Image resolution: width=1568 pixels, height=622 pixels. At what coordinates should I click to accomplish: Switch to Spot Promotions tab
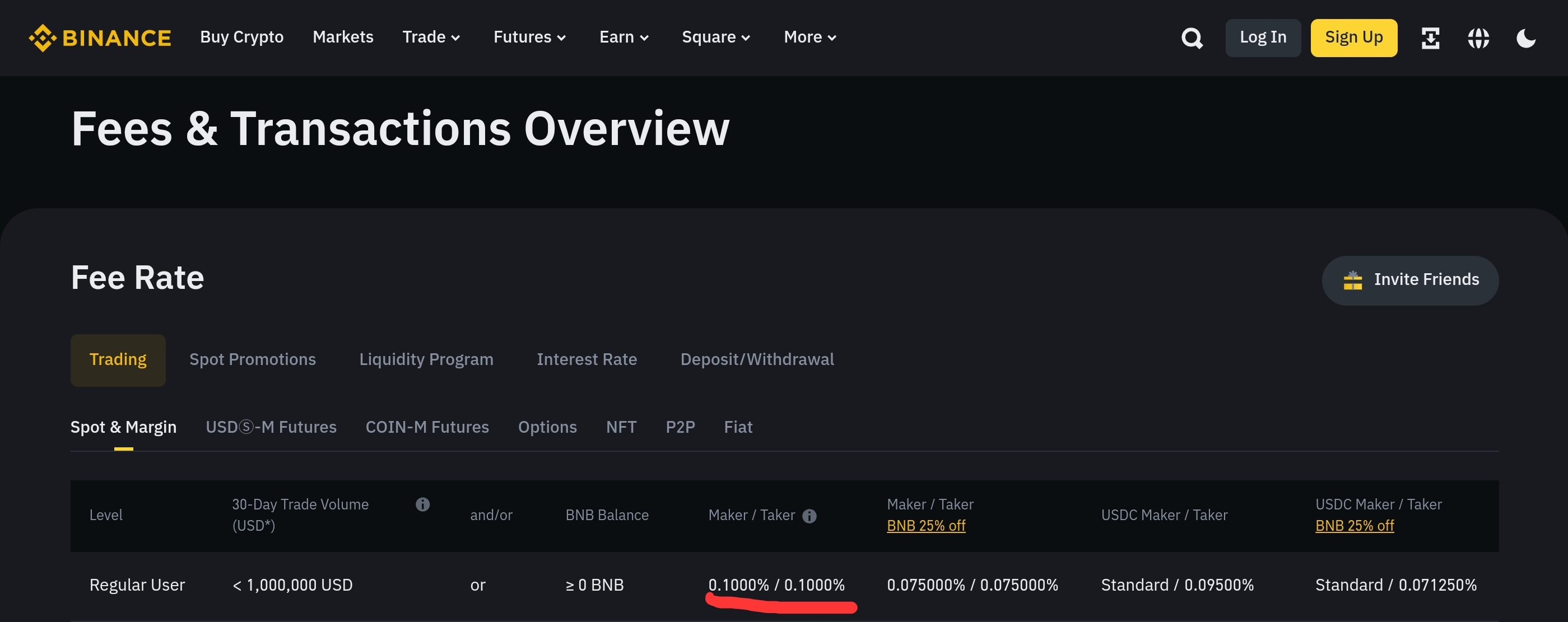point(253,359)
